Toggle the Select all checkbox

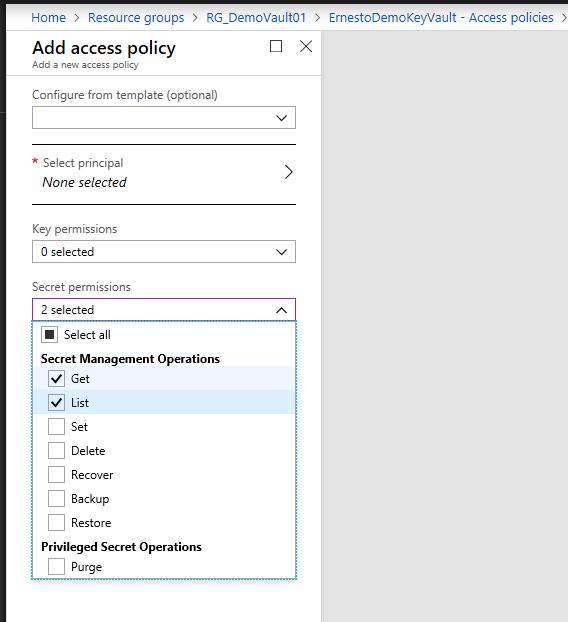click(x=50, y=335)
